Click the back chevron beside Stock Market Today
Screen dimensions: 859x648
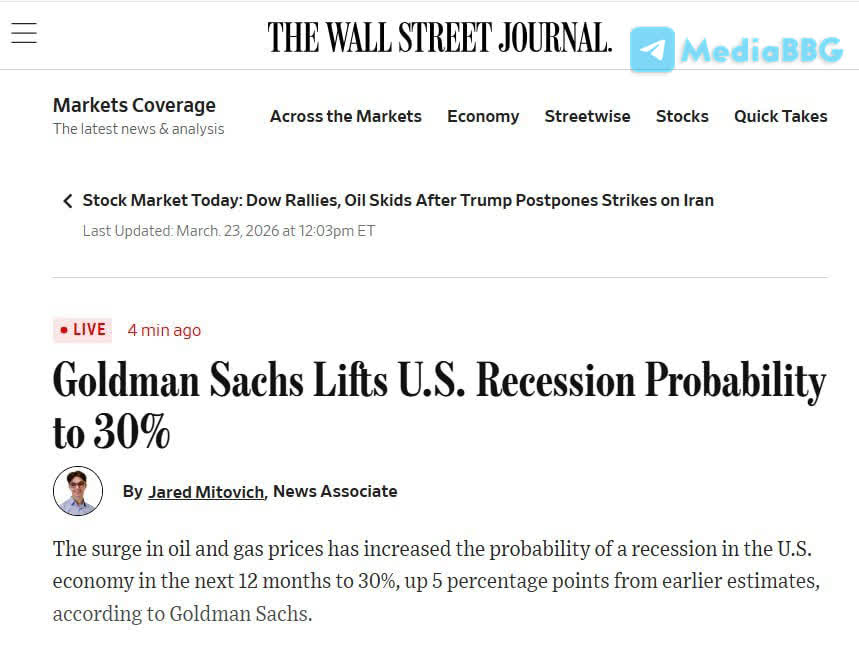(x=68, y=201)
